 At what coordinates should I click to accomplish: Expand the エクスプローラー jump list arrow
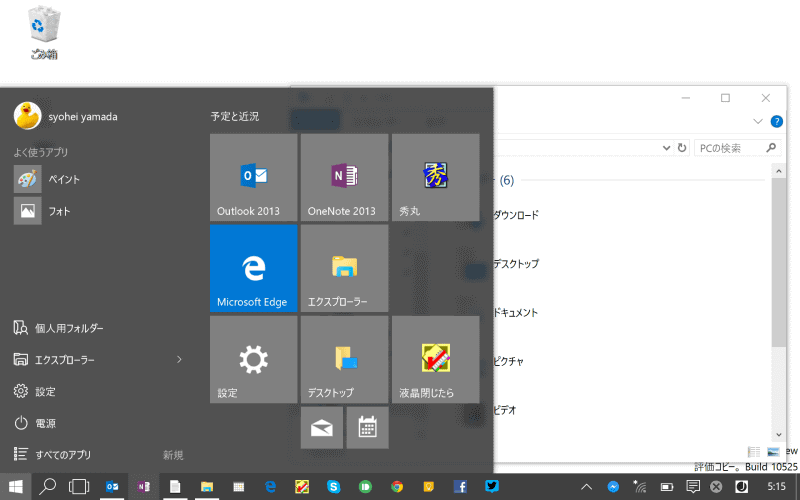[x=179, y=360]
